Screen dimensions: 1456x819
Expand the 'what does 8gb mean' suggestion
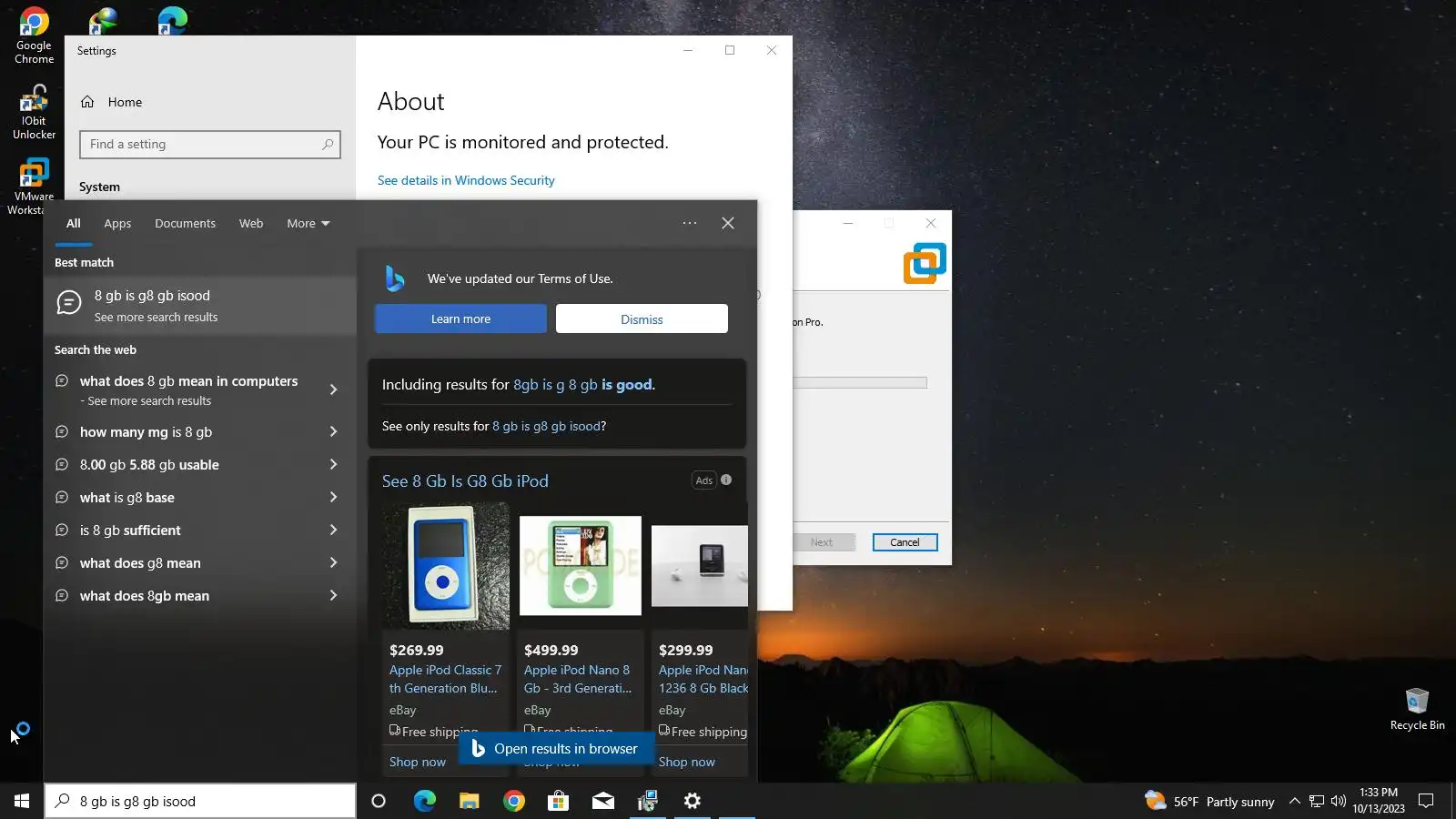(x=333, y=595)
